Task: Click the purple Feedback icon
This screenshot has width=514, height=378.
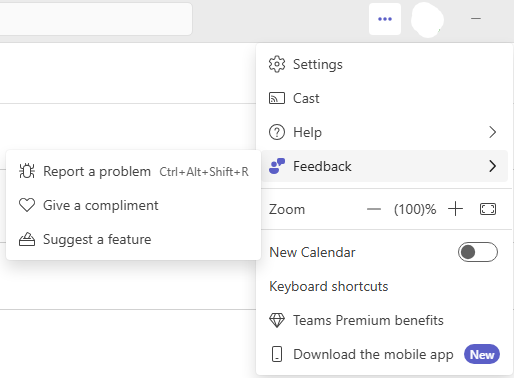Action: point(277,166)
